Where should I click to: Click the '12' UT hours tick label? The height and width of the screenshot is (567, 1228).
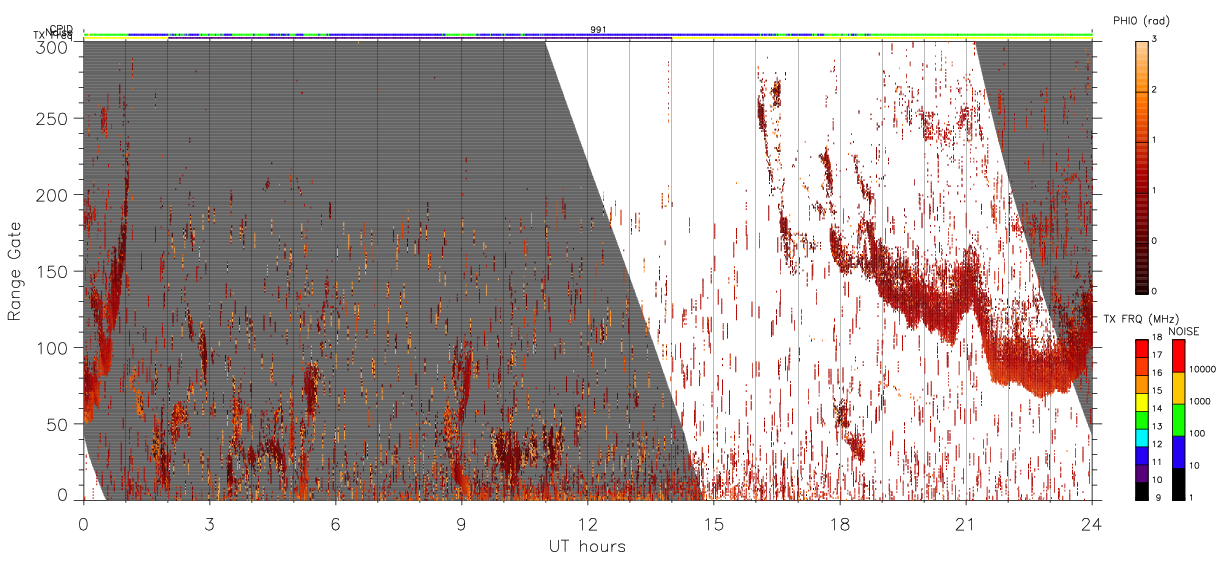588,523
